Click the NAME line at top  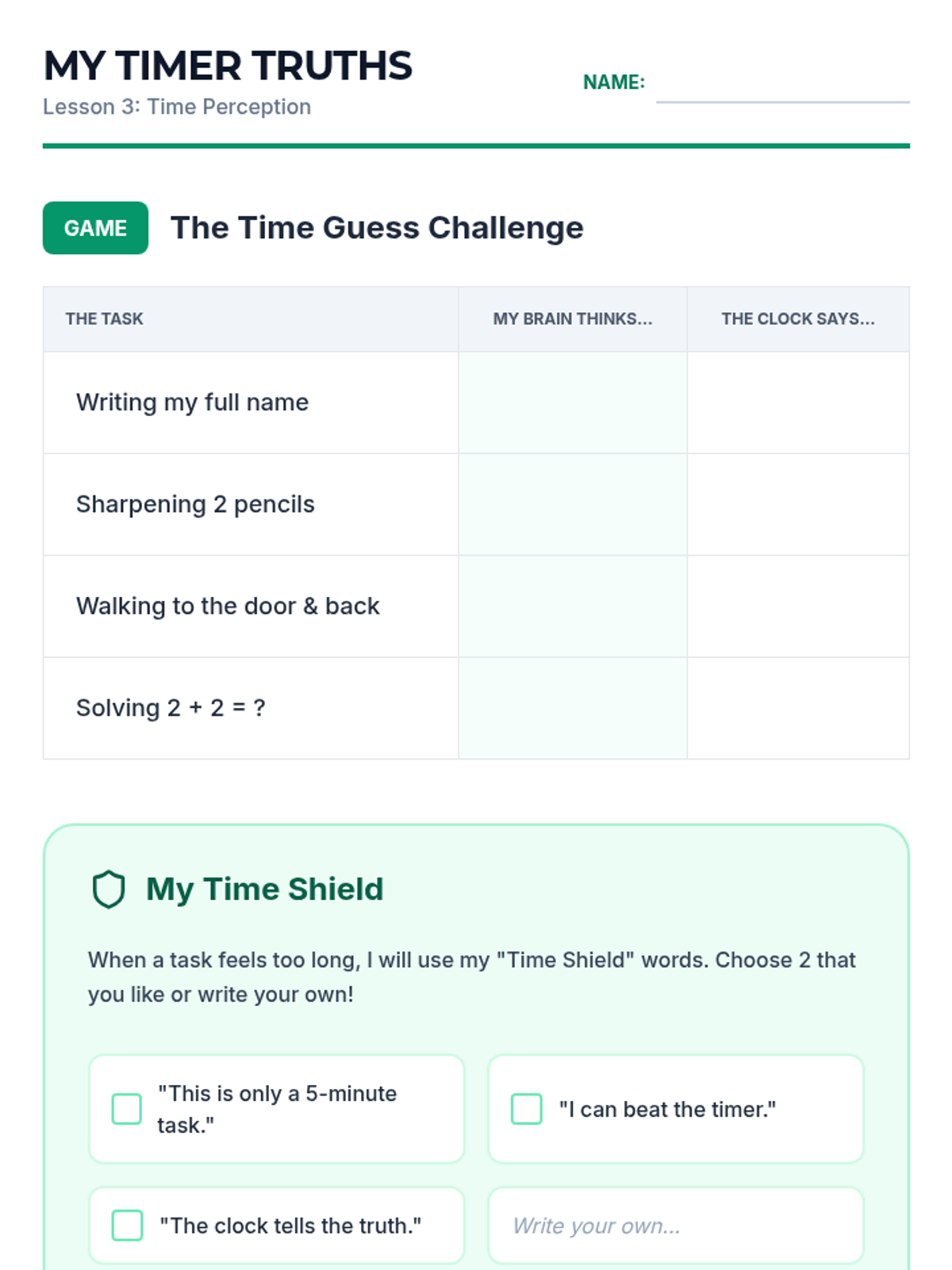click(782, 87)
